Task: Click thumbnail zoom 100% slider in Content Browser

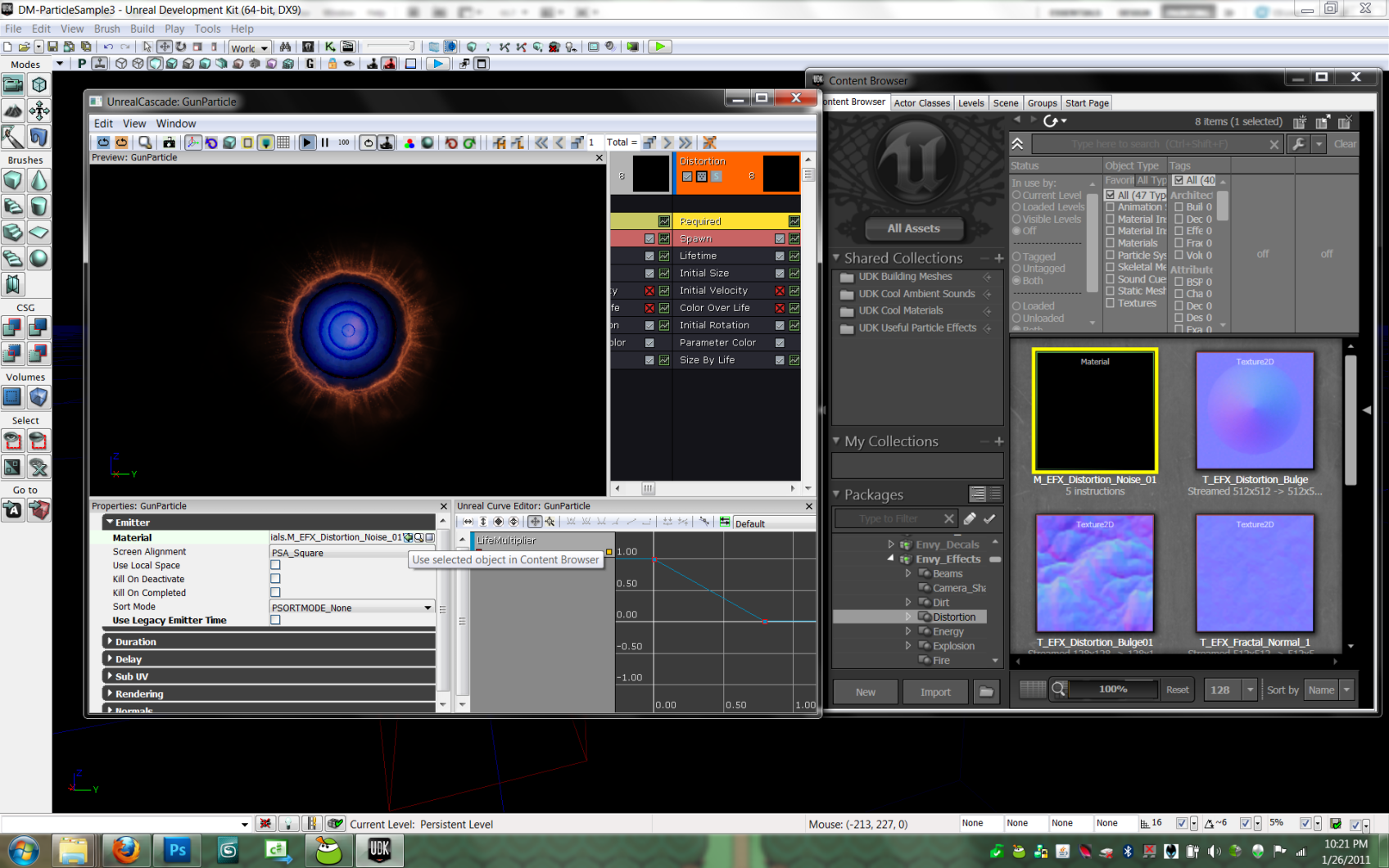Action: [1113, 689]
